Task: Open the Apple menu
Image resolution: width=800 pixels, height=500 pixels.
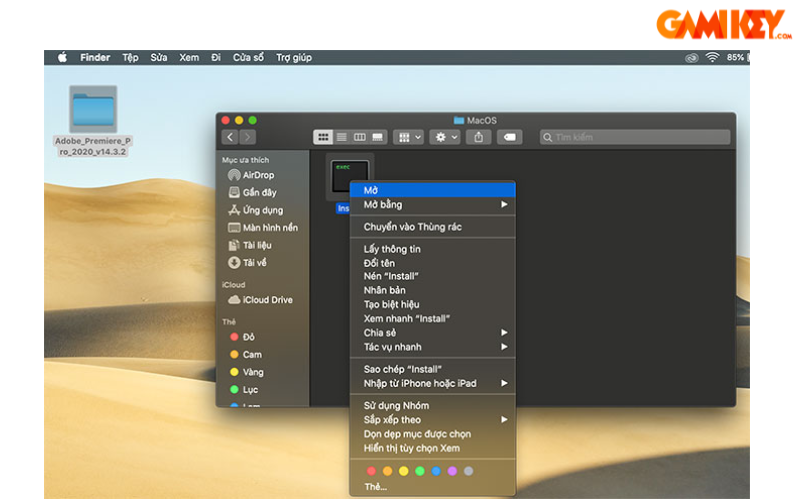Action: [x=62, y=57]
